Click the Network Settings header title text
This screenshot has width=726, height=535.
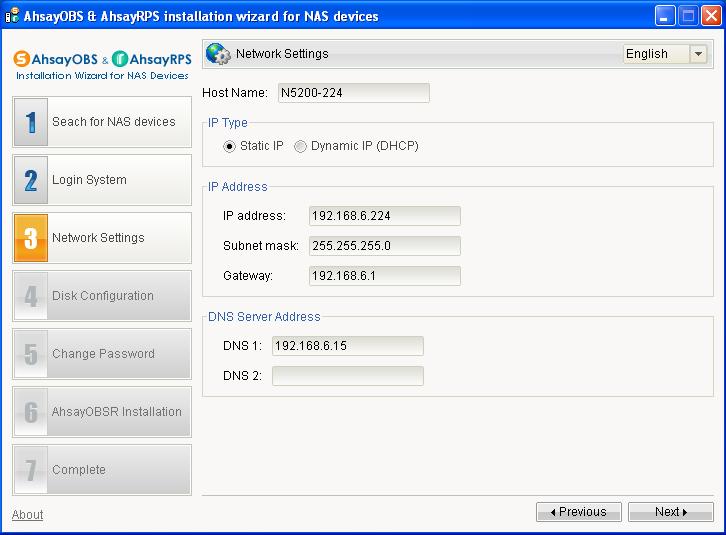click(x=282, y=54)
